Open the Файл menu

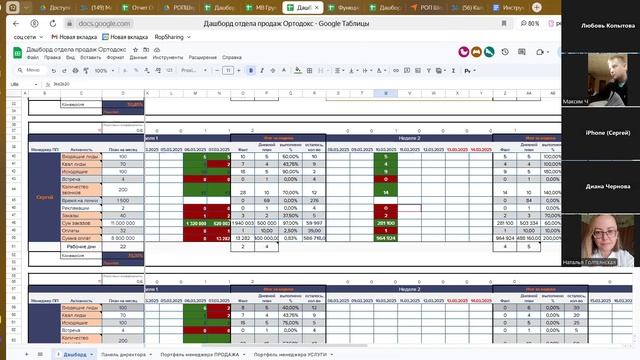pos(33,58)
